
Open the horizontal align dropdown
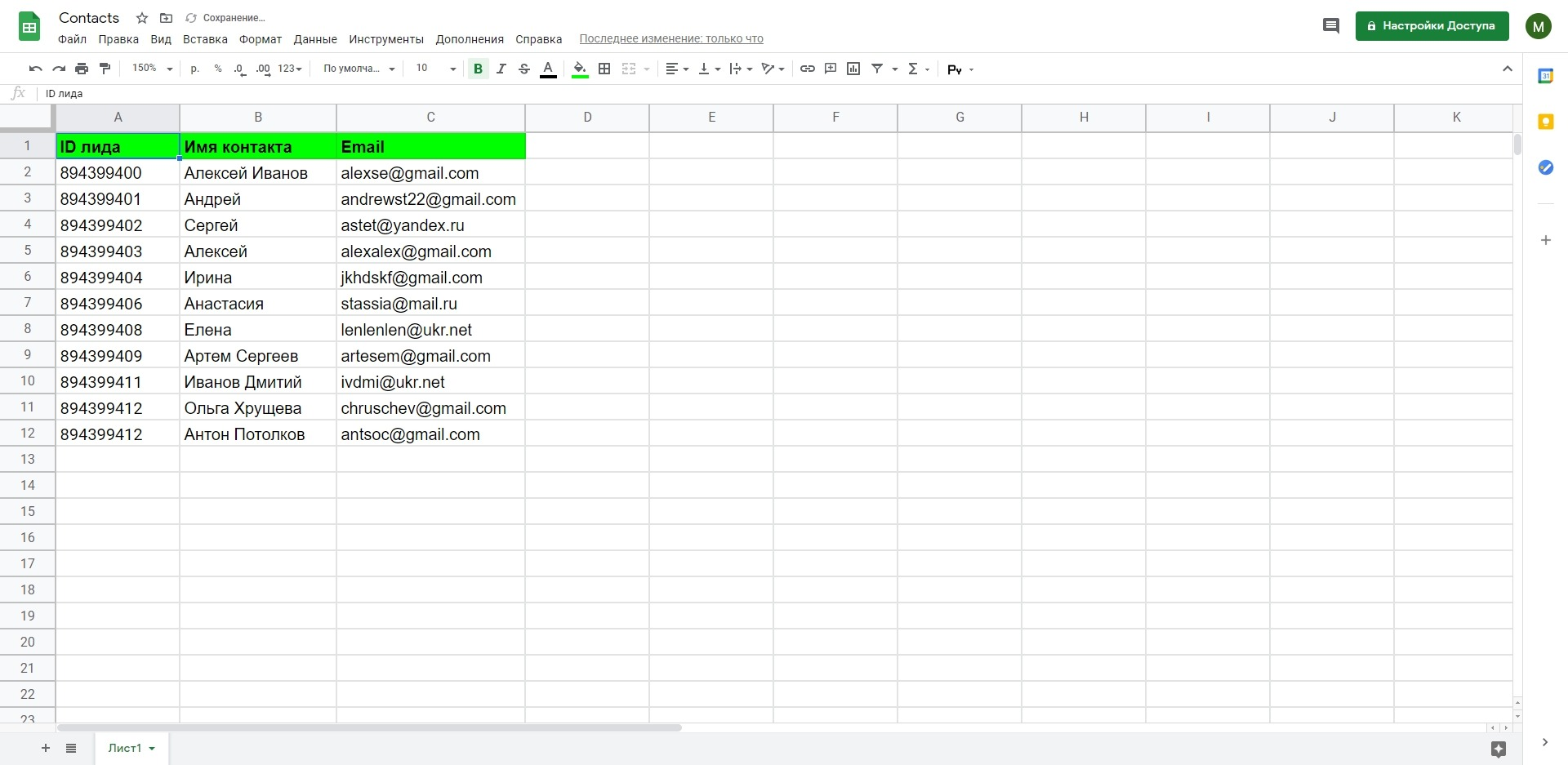click(x=677, y=69)
